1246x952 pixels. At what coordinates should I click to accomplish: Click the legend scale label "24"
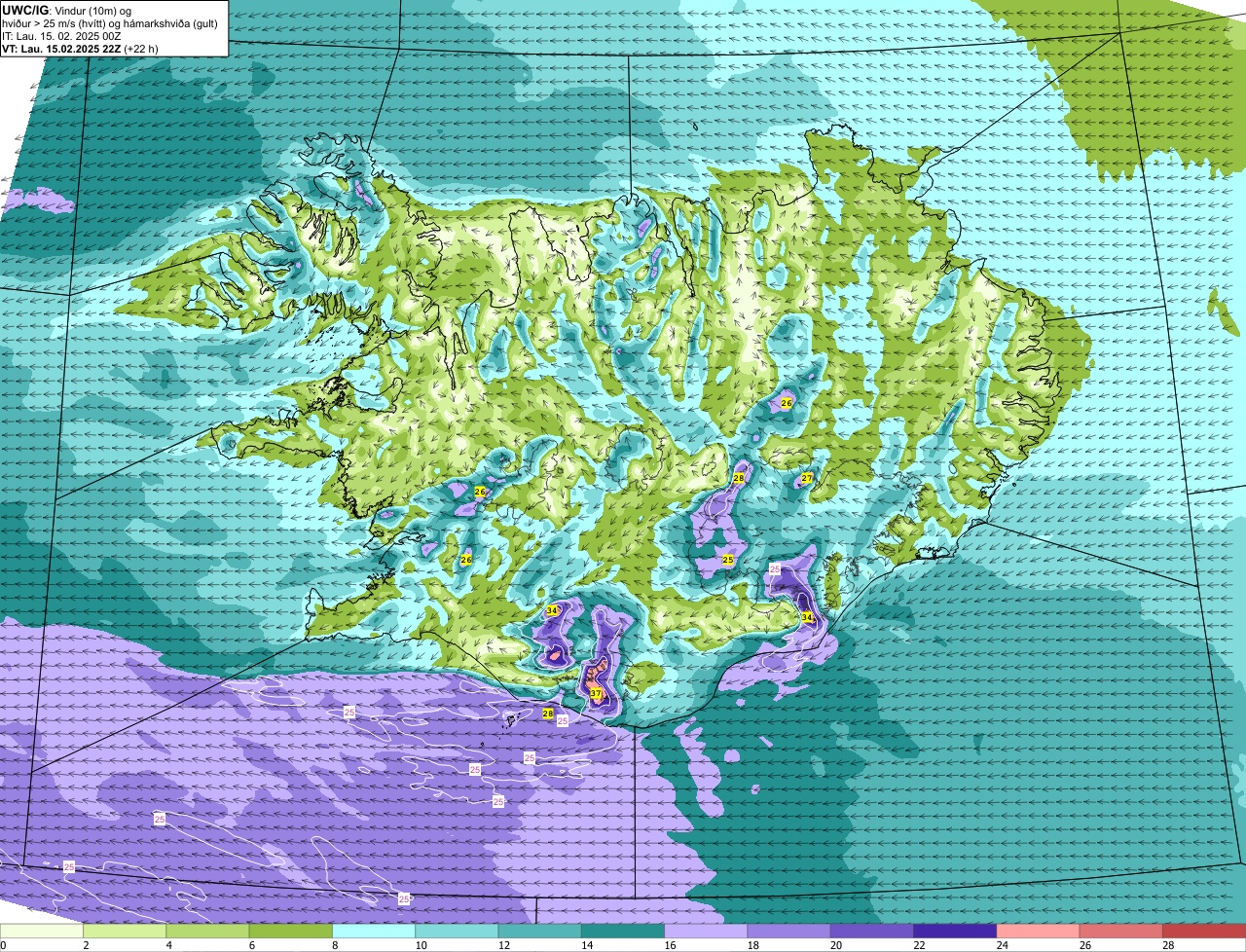(x=1003, y=945)
